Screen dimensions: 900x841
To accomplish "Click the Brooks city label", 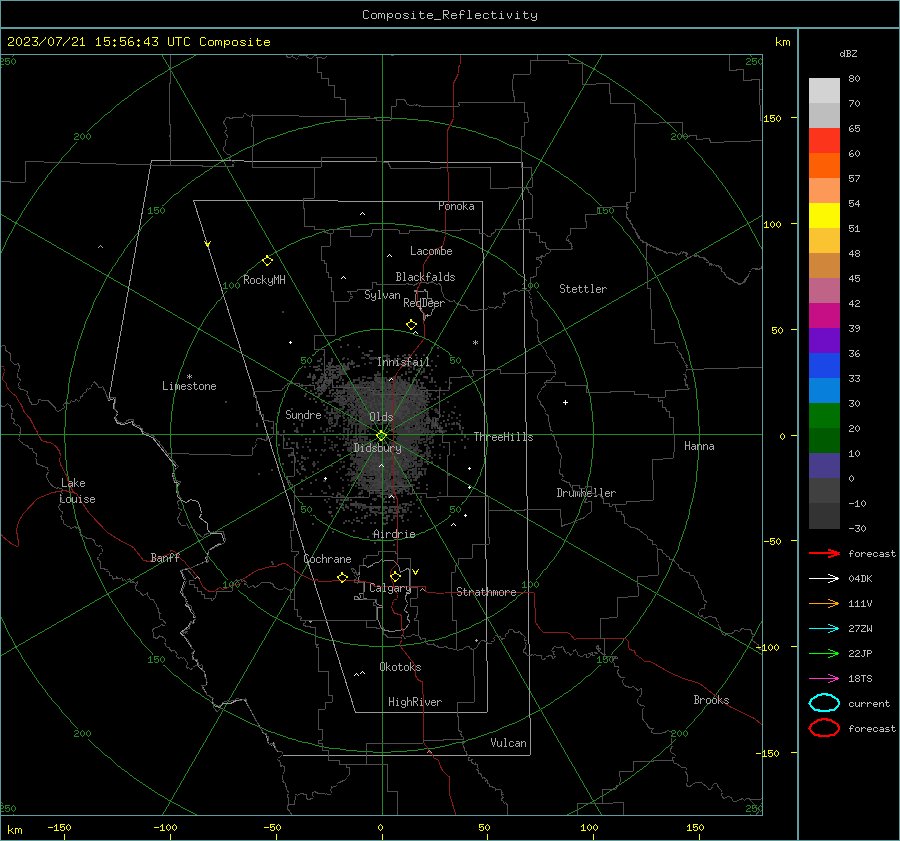I will click(711, 700).
